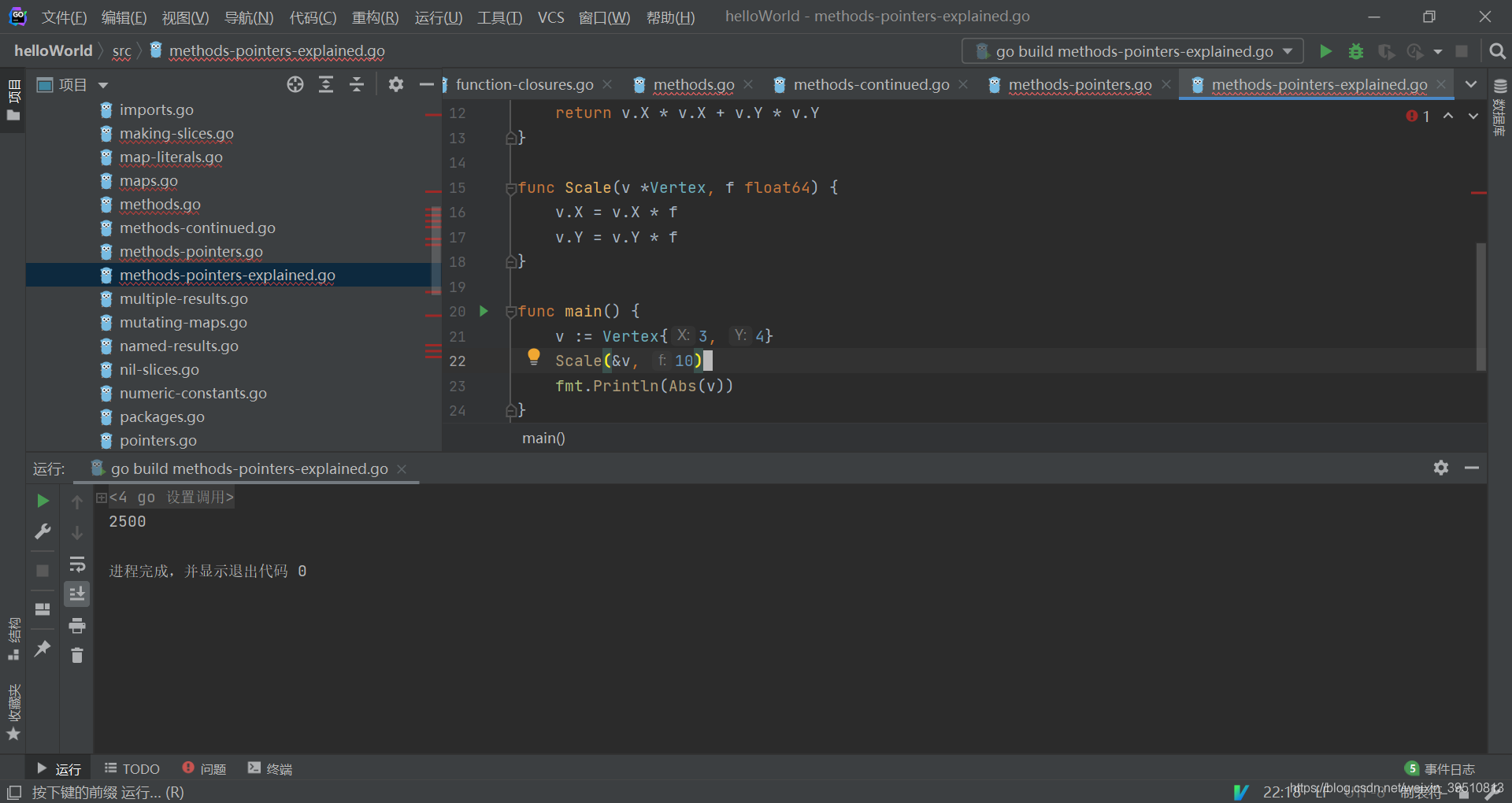The width and height of the screenshot is (1512, 803).
Task: Open imports.go in project tree
Action: click(x=156, y=109)
